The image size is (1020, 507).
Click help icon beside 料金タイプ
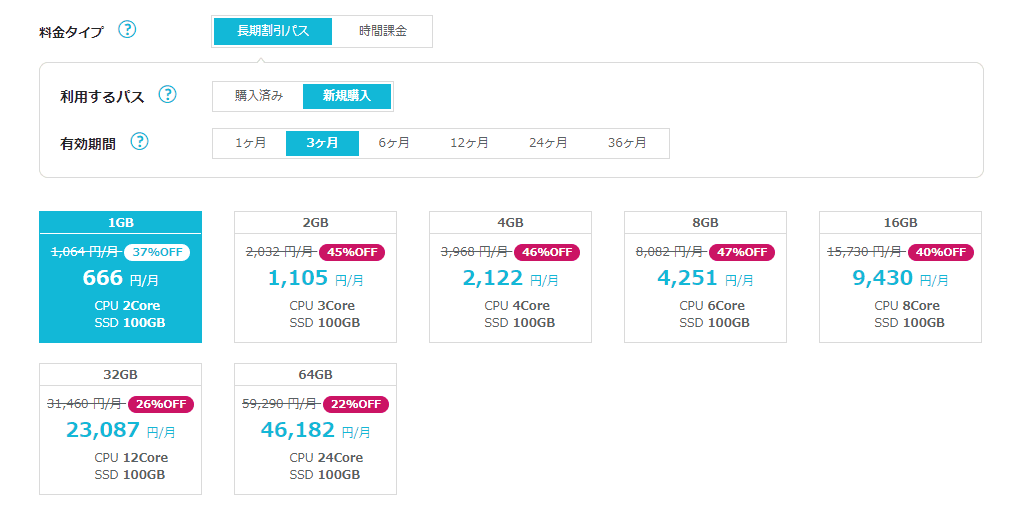(x=128, y=29)
